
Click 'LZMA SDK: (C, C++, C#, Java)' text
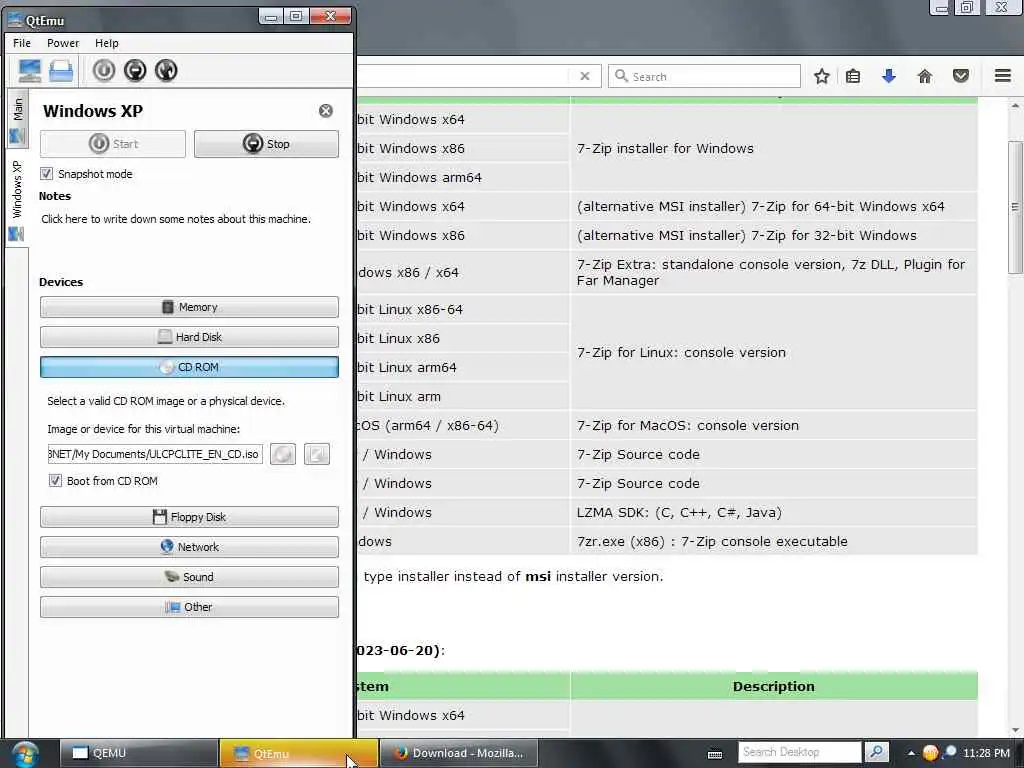tap(679, 513)
